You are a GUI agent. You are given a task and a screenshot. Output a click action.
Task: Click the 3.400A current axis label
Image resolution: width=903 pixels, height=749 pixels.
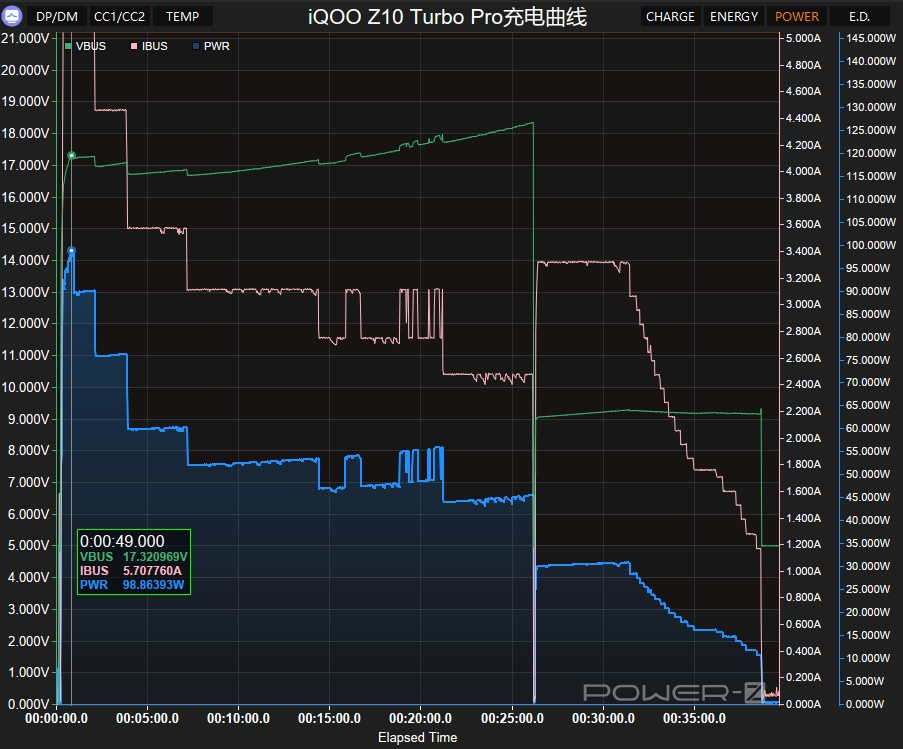click(803, 251)
